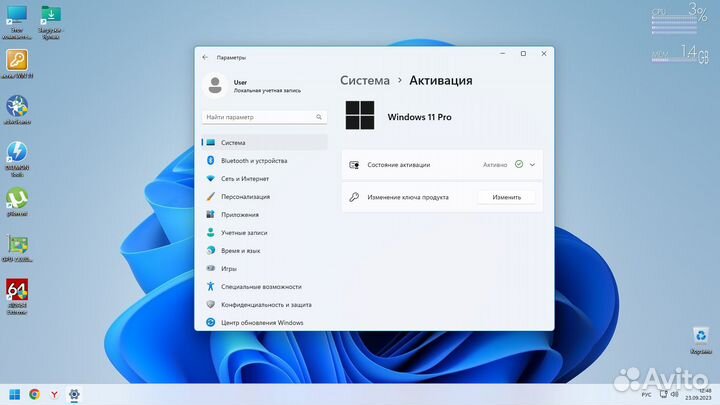Open the Игры section
The width and height of the screenshot is (720, 405).
pos(264,268)
